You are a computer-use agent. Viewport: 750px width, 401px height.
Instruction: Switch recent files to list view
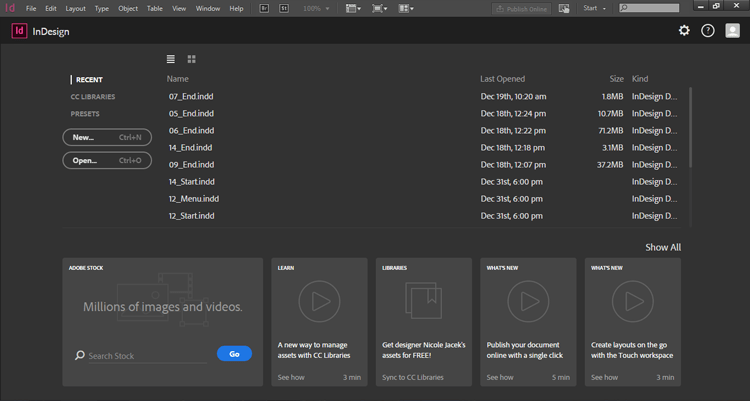(171, 59)
